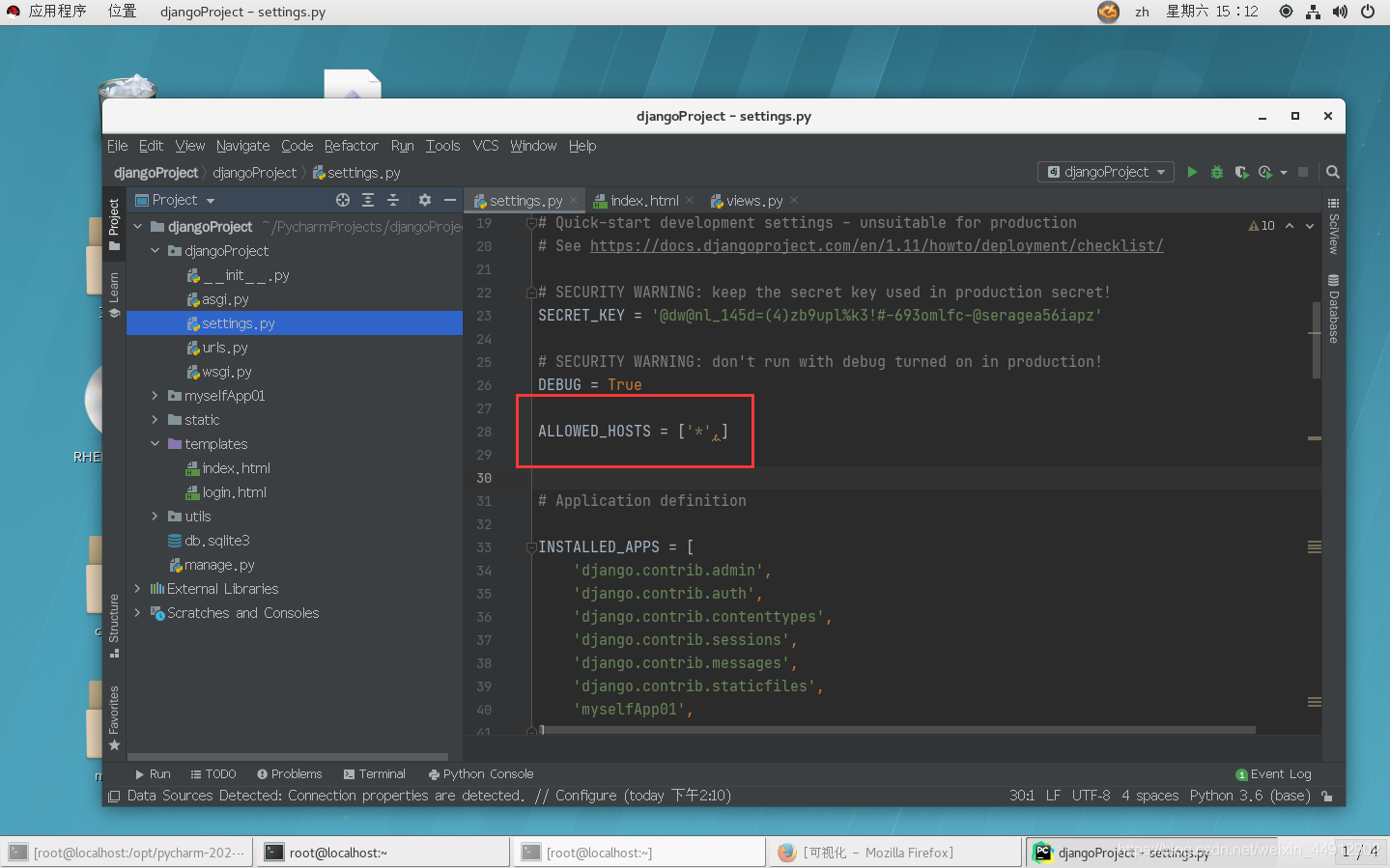The width and height of the screenshot is (1390, 868).
Task: Run the djangoProject configuration
Action: point(1192,172)
